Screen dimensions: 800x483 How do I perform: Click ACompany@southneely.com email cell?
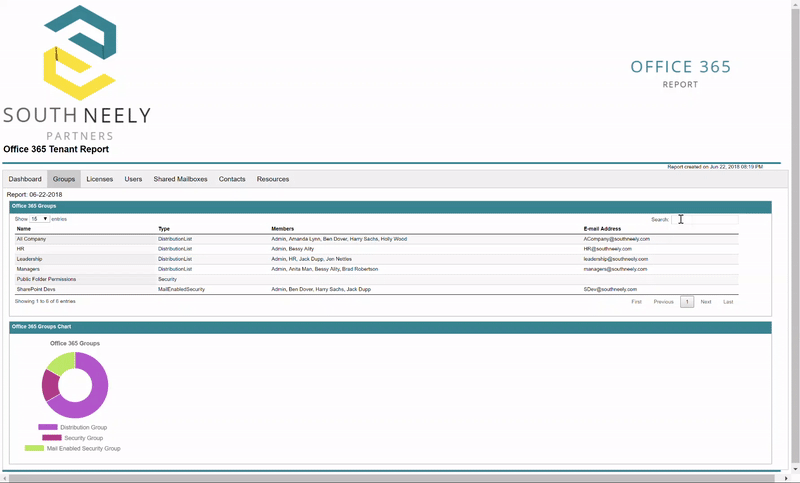pos(617,239)
